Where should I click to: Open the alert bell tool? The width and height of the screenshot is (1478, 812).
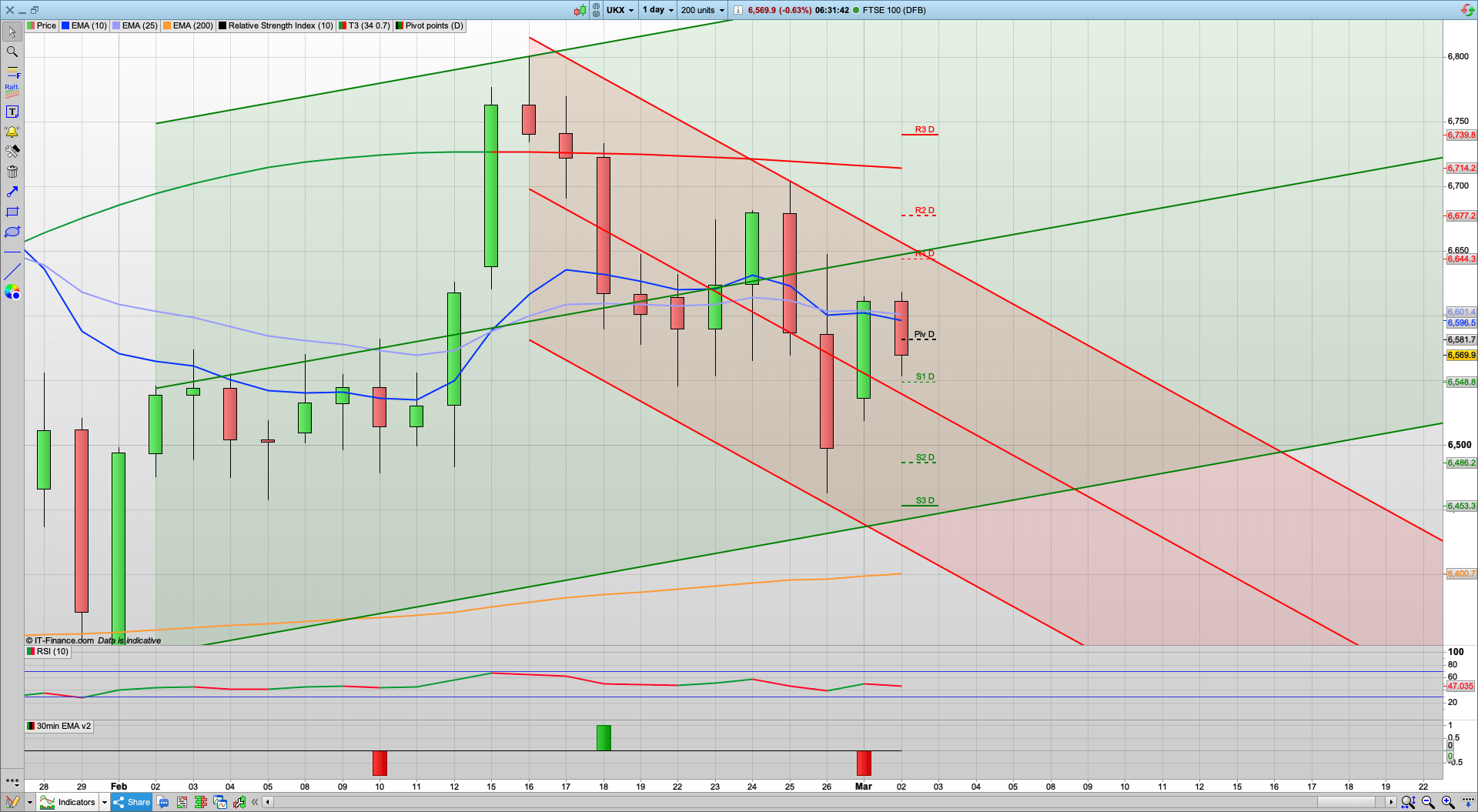pos(12,131)
